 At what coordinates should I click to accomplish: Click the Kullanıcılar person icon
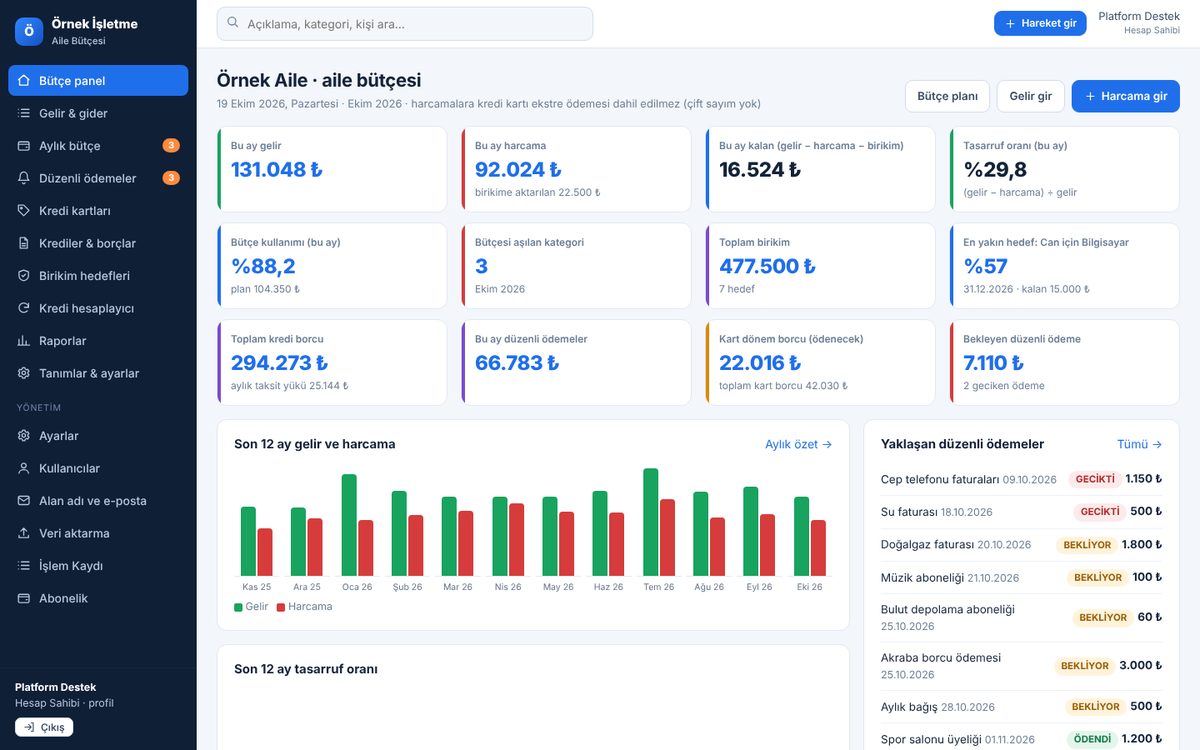pos(24,468)
